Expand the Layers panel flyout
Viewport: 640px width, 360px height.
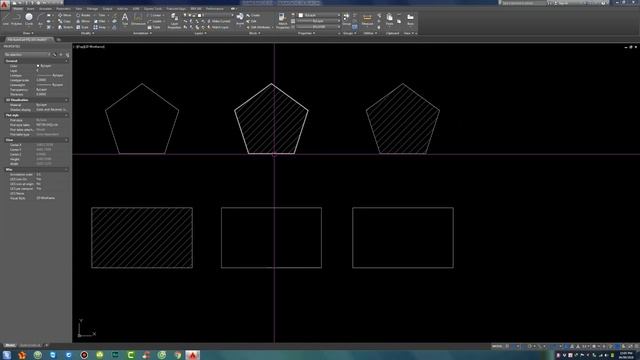point(200,33)
